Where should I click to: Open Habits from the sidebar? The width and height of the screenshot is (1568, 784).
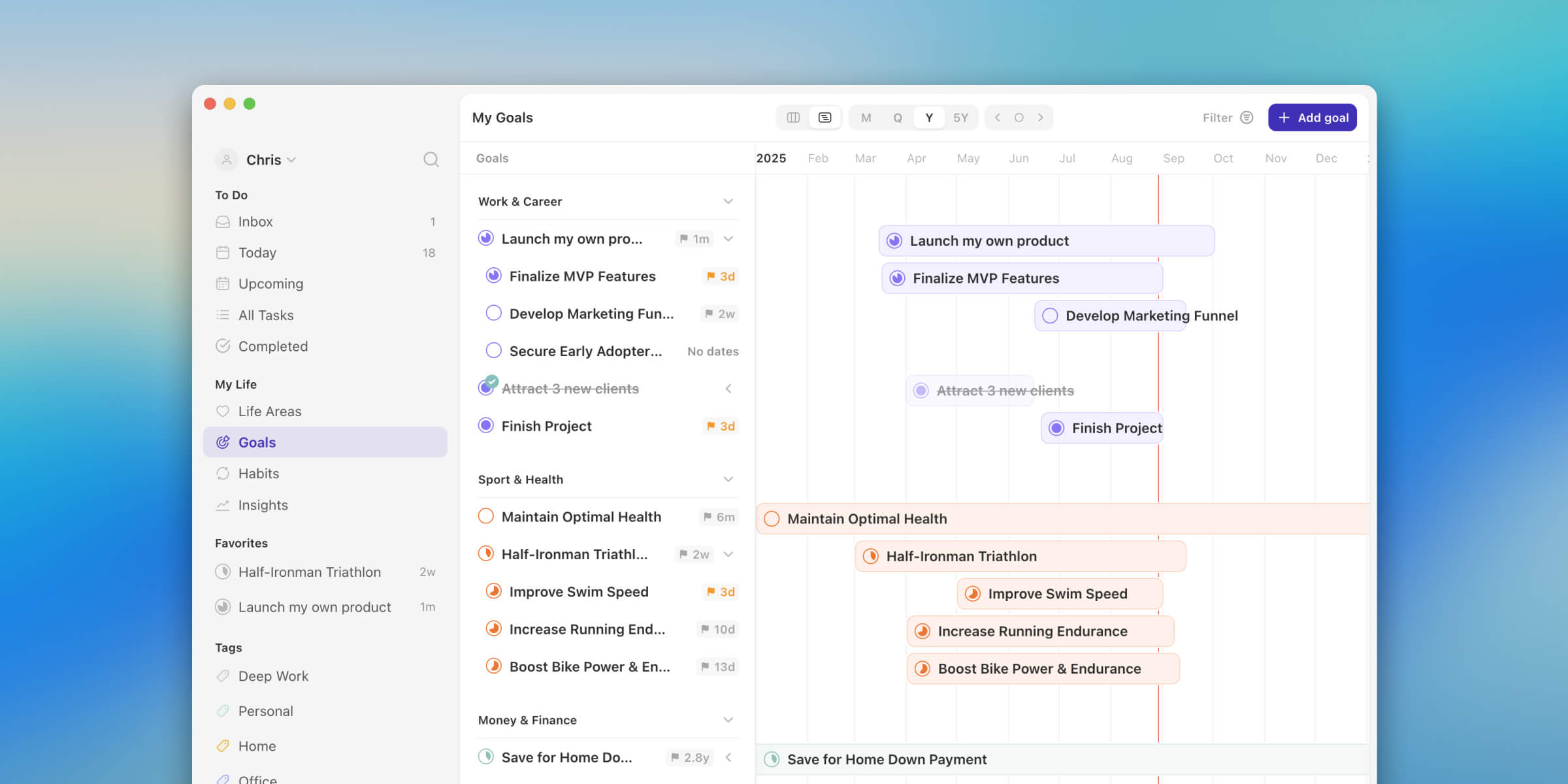pyautogui.click(x=258, y=474)
